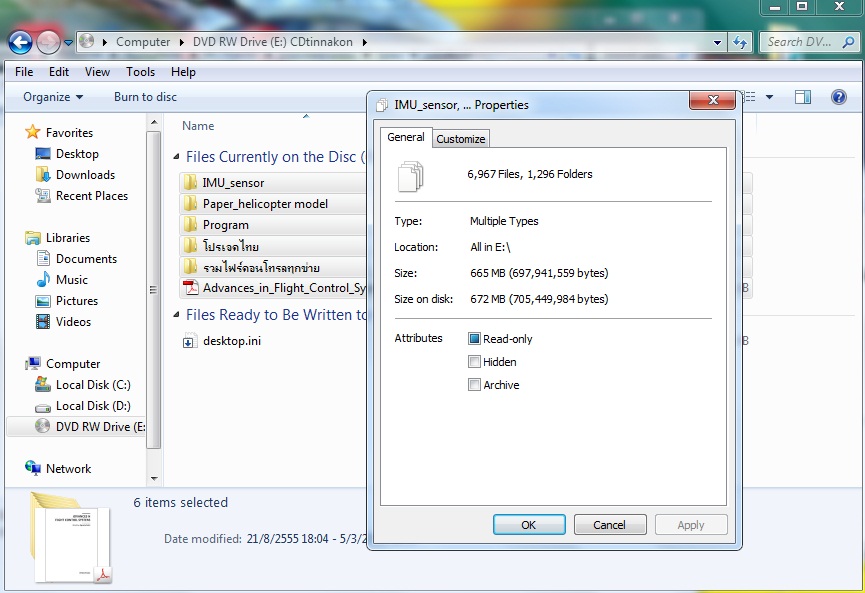Expand the address bar history dropdown
The height and width of the screenshot is (593, 865).
pyautogui.click(x=717, y=42)
